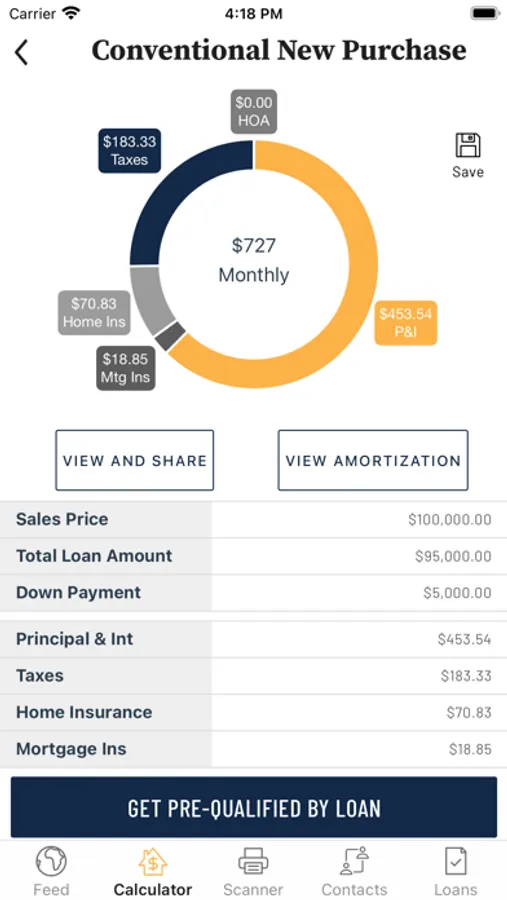Edit the Sales Price value field
The height and width of the screenshot is (900, 507).
pyautogui.click(x=359, y=519)
